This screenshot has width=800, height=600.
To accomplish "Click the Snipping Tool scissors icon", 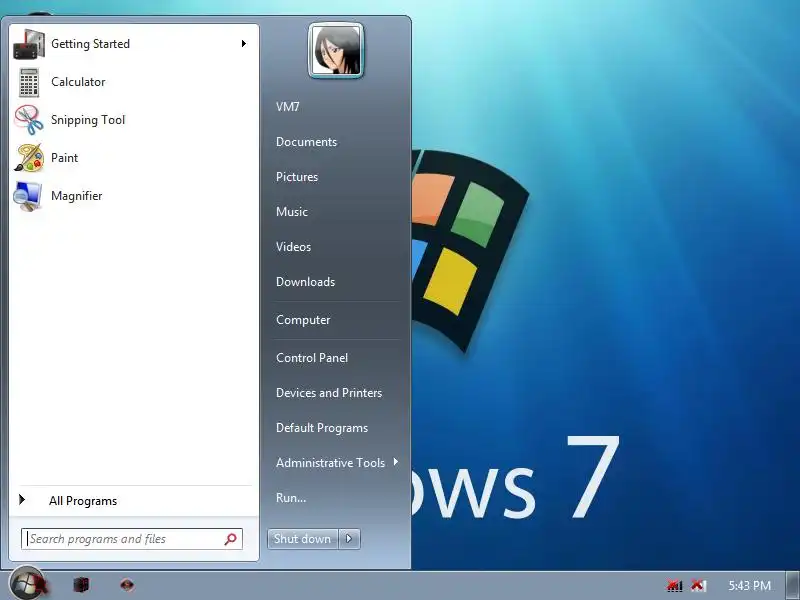I will click(x=29, y=120).
